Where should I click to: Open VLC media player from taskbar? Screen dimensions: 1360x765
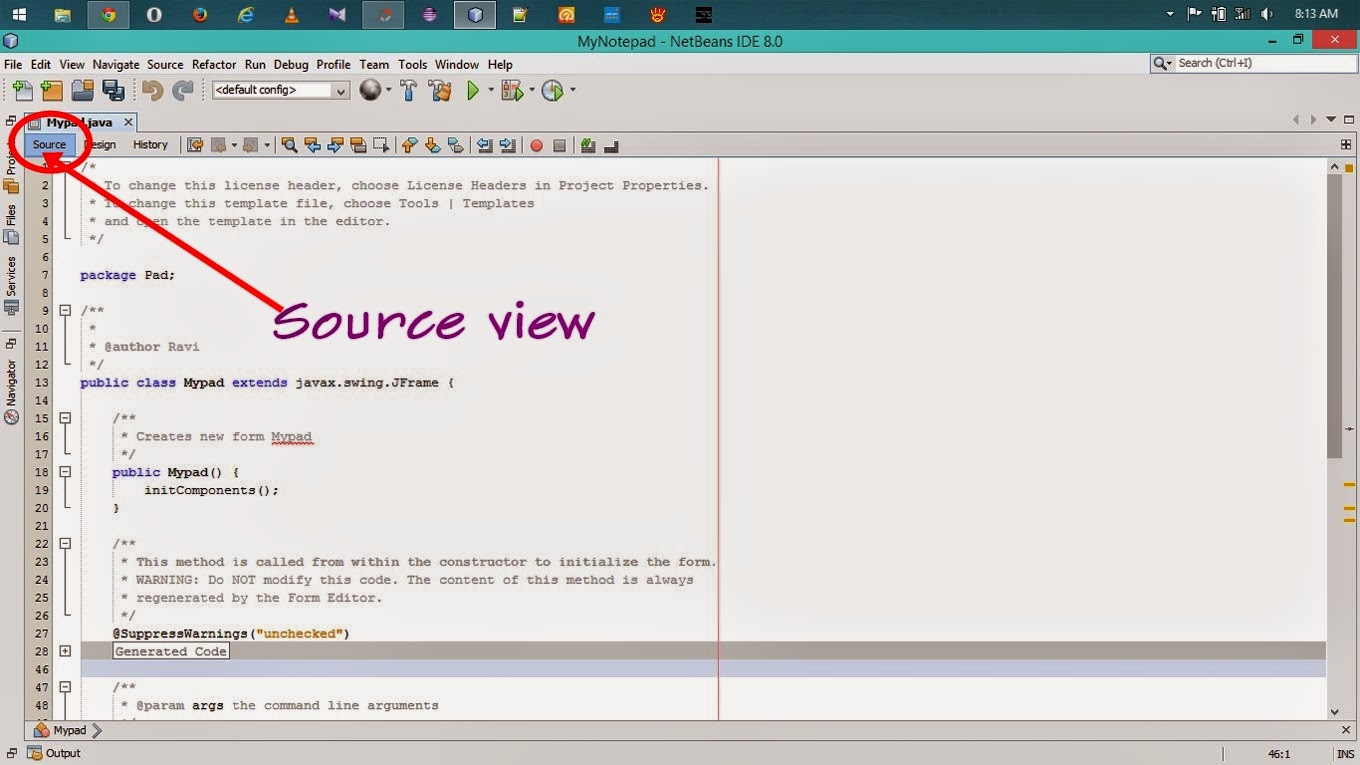pyautogui.click(x=290, y=14)
